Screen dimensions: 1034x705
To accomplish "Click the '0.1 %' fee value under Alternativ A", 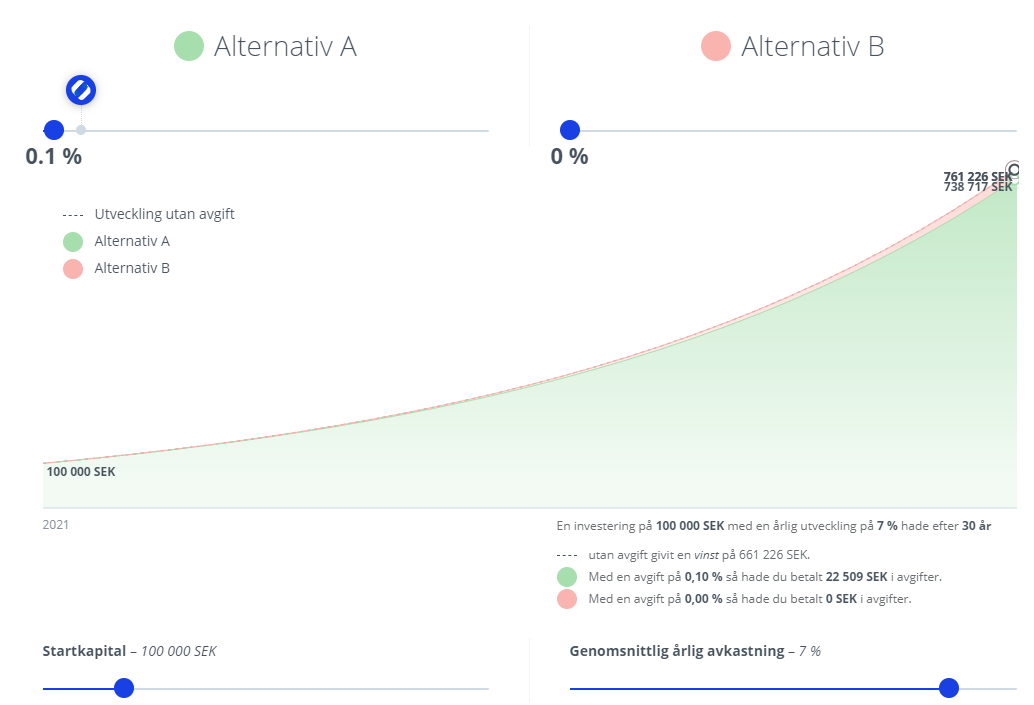I will pyautogui.click(x=54, y=157).
